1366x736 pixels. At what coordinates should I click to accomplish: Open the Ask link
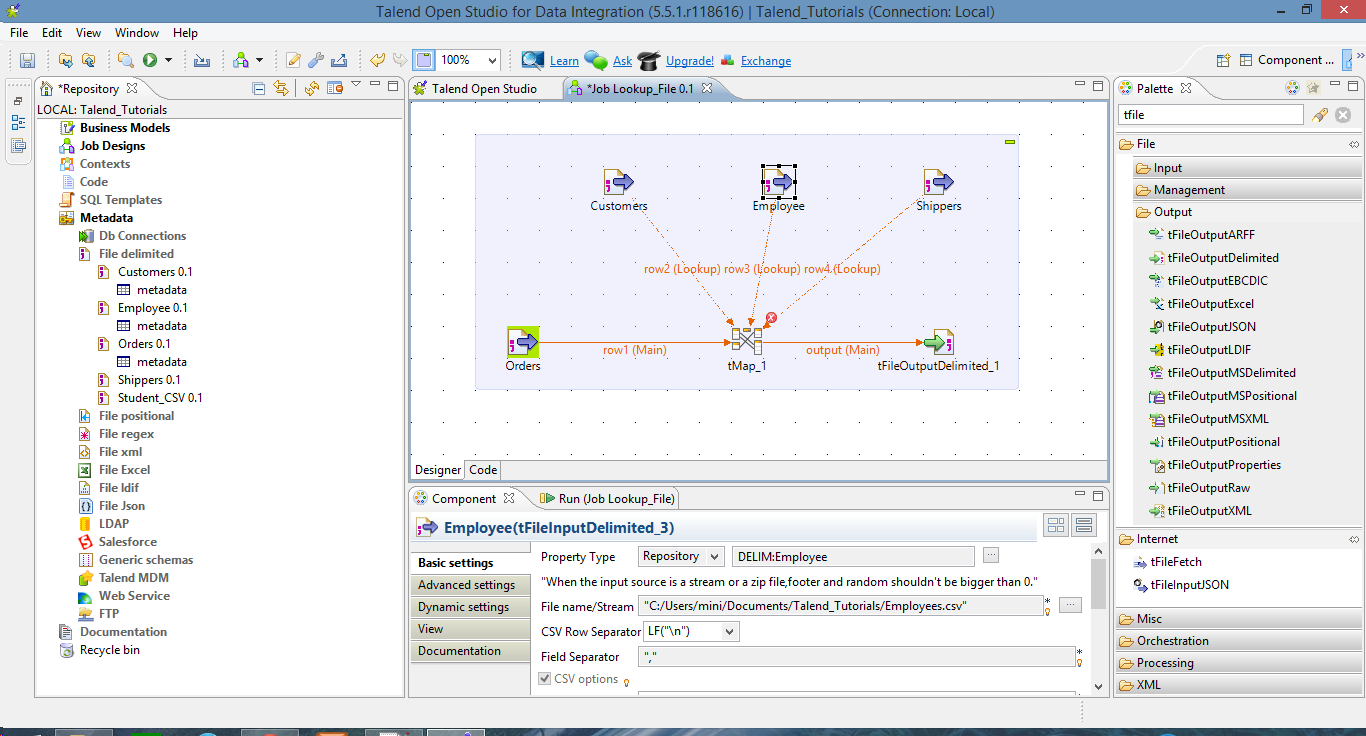coord(622,61)
